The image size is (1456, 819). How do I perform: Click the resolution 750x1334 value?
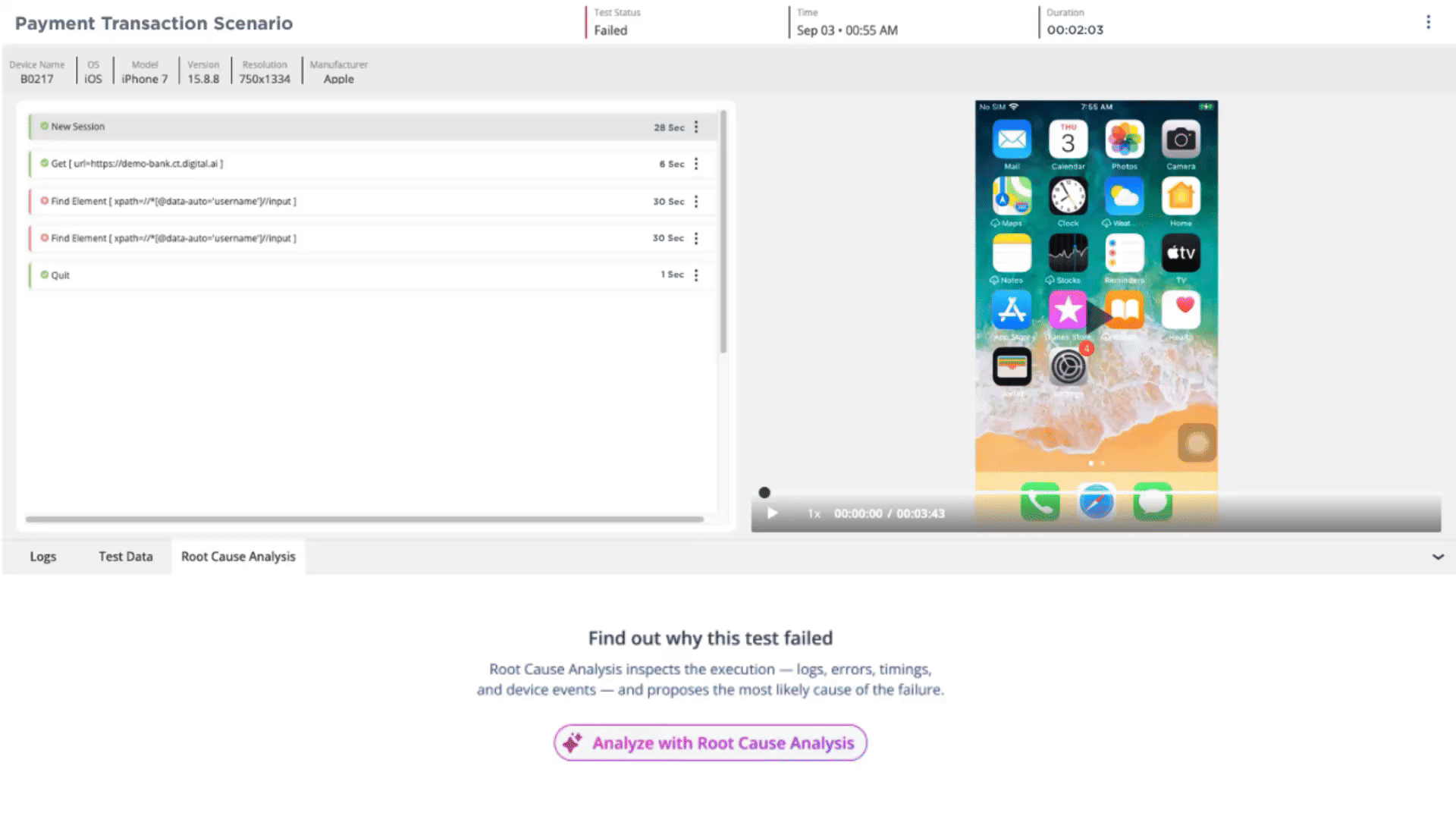265,79
